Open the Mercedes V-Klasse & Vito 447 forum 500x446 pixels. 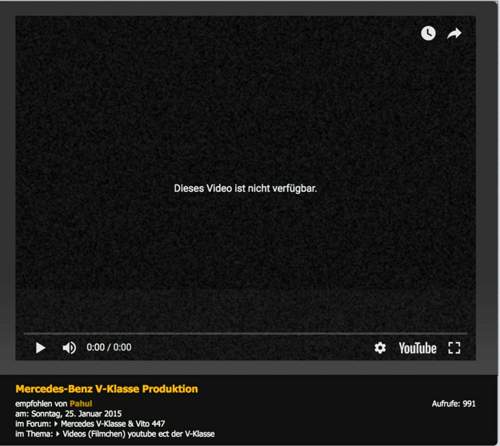[113, 424]
